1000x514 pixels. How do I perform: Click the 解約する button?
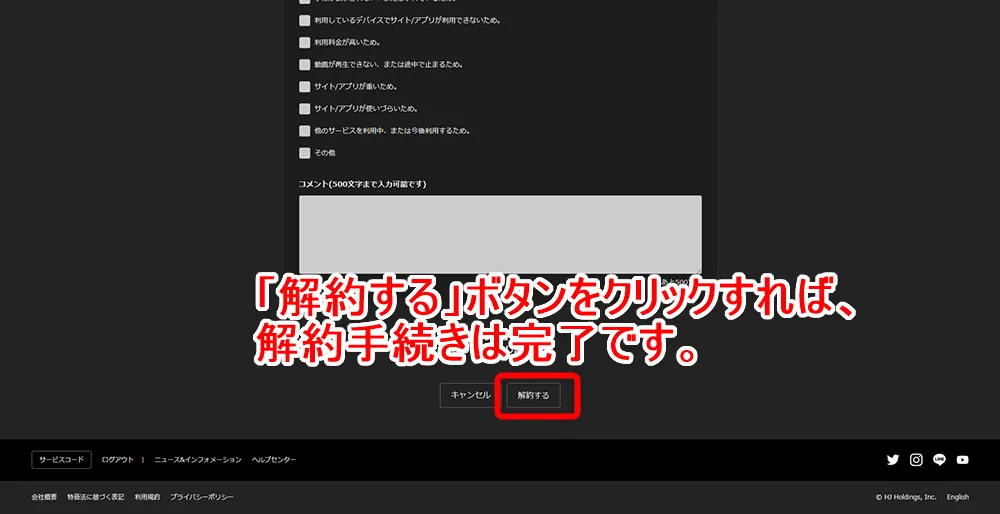(x=533, y=395)
